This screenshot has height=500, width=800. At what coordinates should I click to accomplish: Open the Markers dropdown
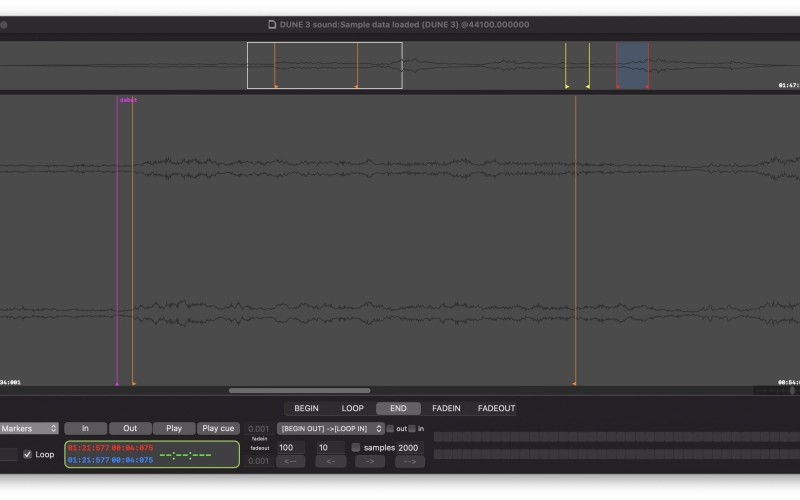click(x=29, y=429)
